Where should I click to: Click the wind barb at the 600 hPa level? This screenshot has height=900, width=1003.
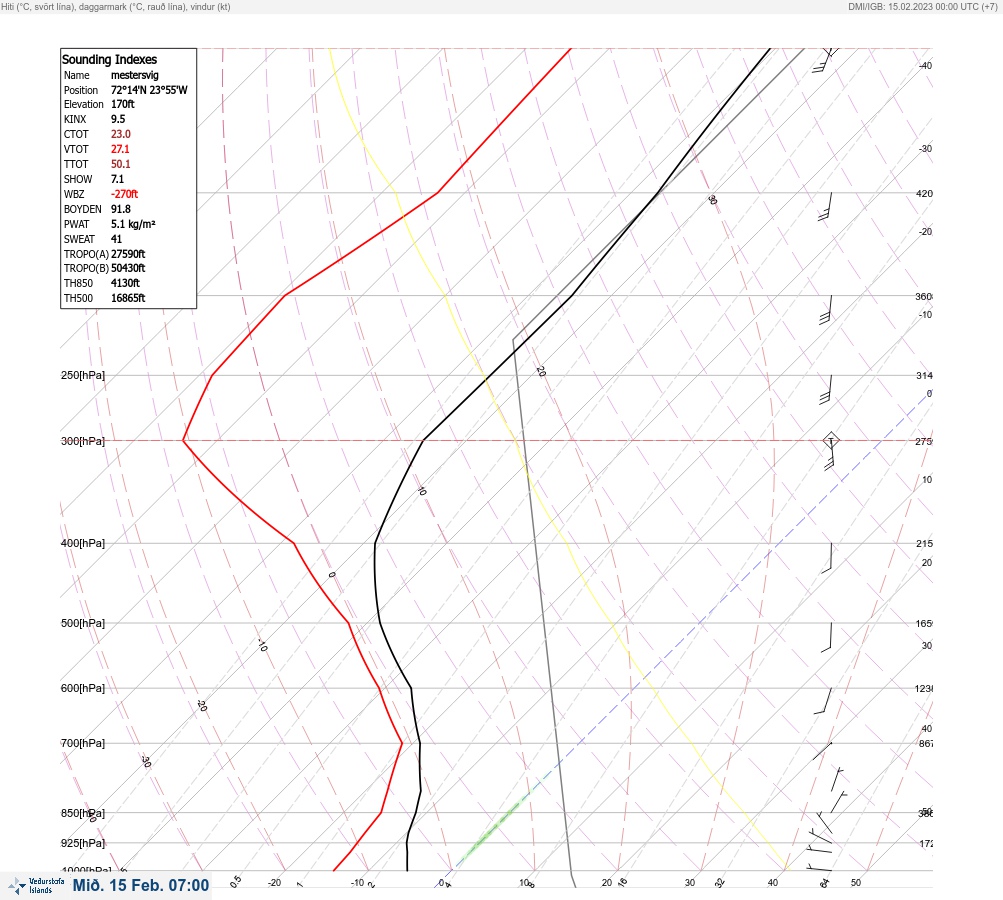pos(823,701)
